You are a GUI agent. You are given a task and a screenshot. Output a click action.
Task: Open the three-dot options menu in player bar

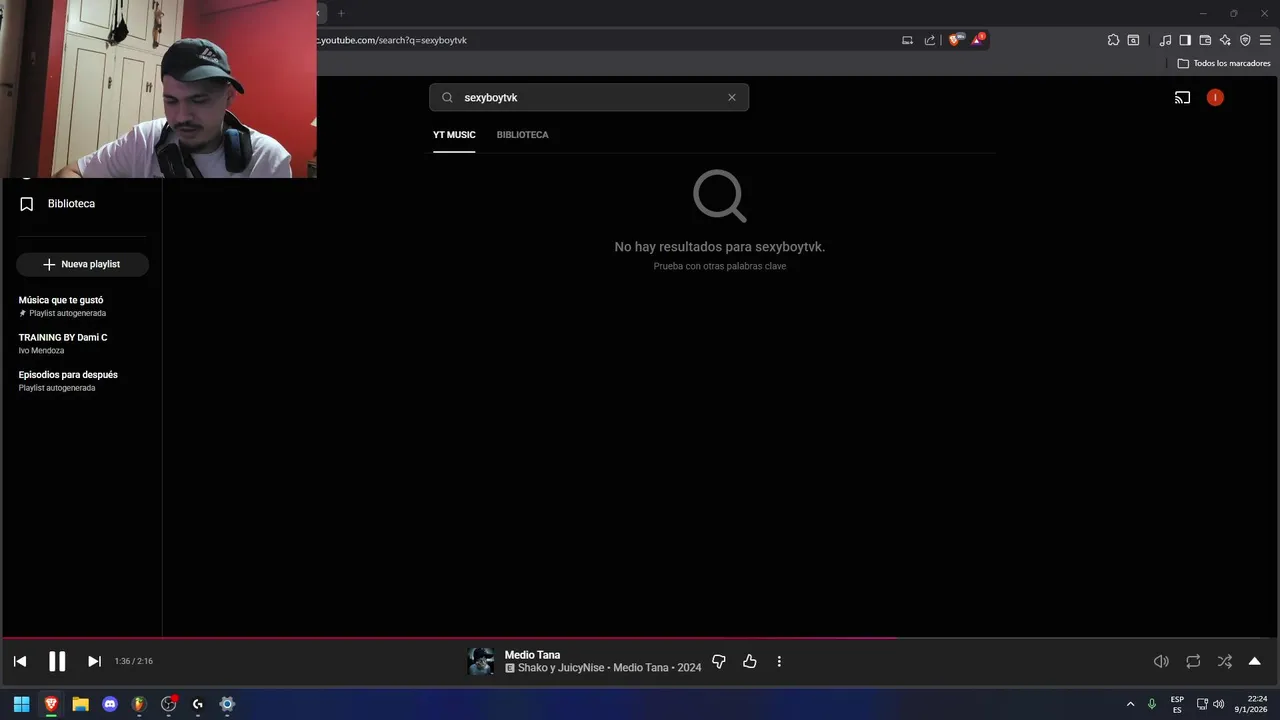point(779,661)
